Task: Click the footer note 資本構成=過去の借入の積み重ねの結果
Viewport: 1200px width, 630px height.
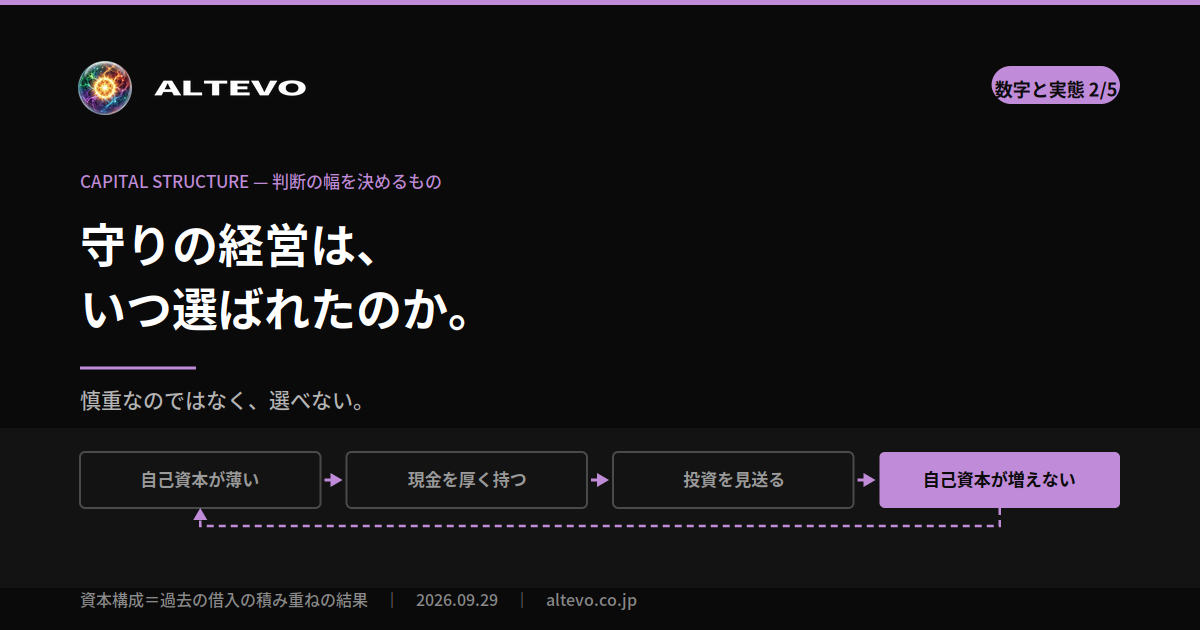Action: [x=224, y=600]
